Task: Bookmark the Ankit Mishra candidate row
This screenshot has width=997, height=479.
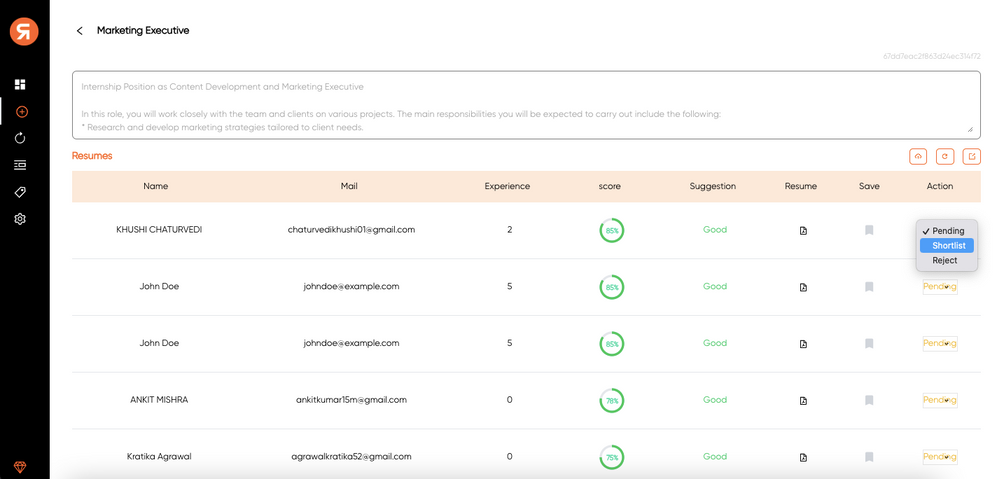Action: 869,400
